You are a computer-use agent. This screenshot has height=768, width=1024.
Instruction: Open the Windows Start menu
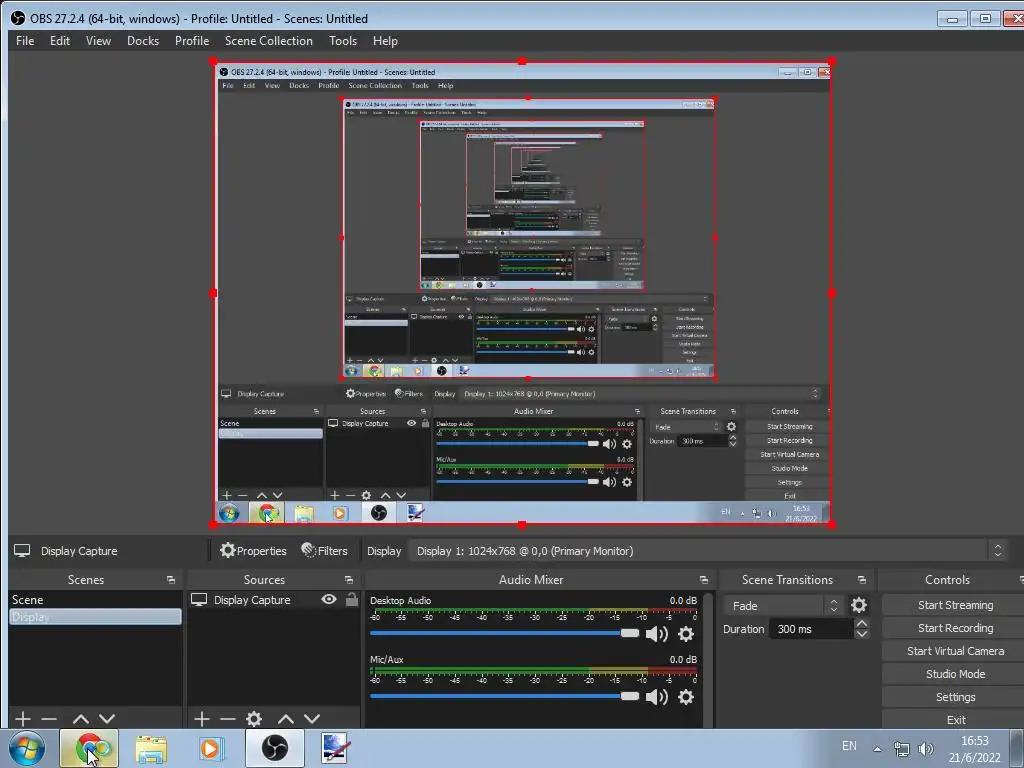[x=27, y=748]
